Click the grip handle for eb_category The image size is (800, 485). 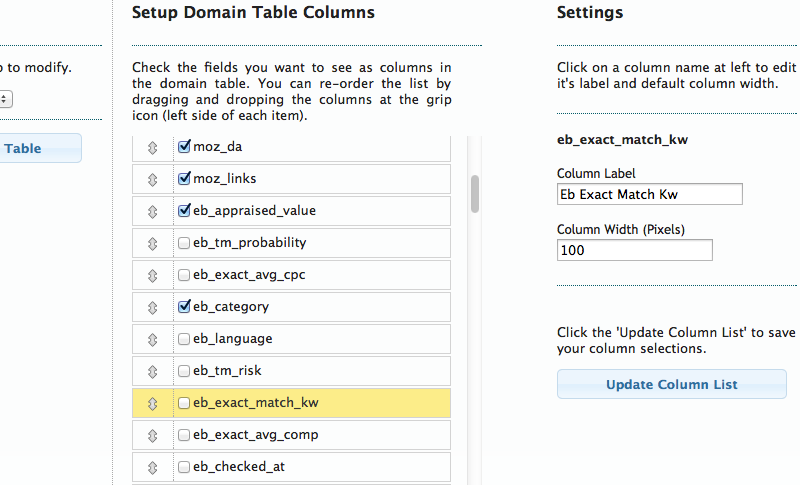click(153, 308)
